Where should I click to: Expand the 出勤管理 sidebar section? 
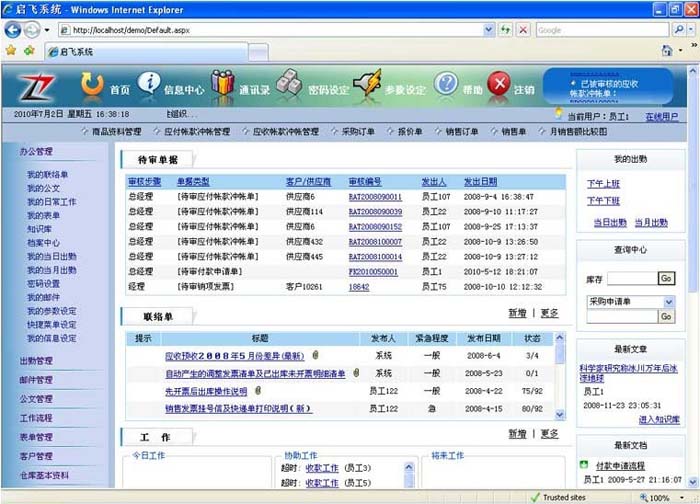(x=37, y=361)
